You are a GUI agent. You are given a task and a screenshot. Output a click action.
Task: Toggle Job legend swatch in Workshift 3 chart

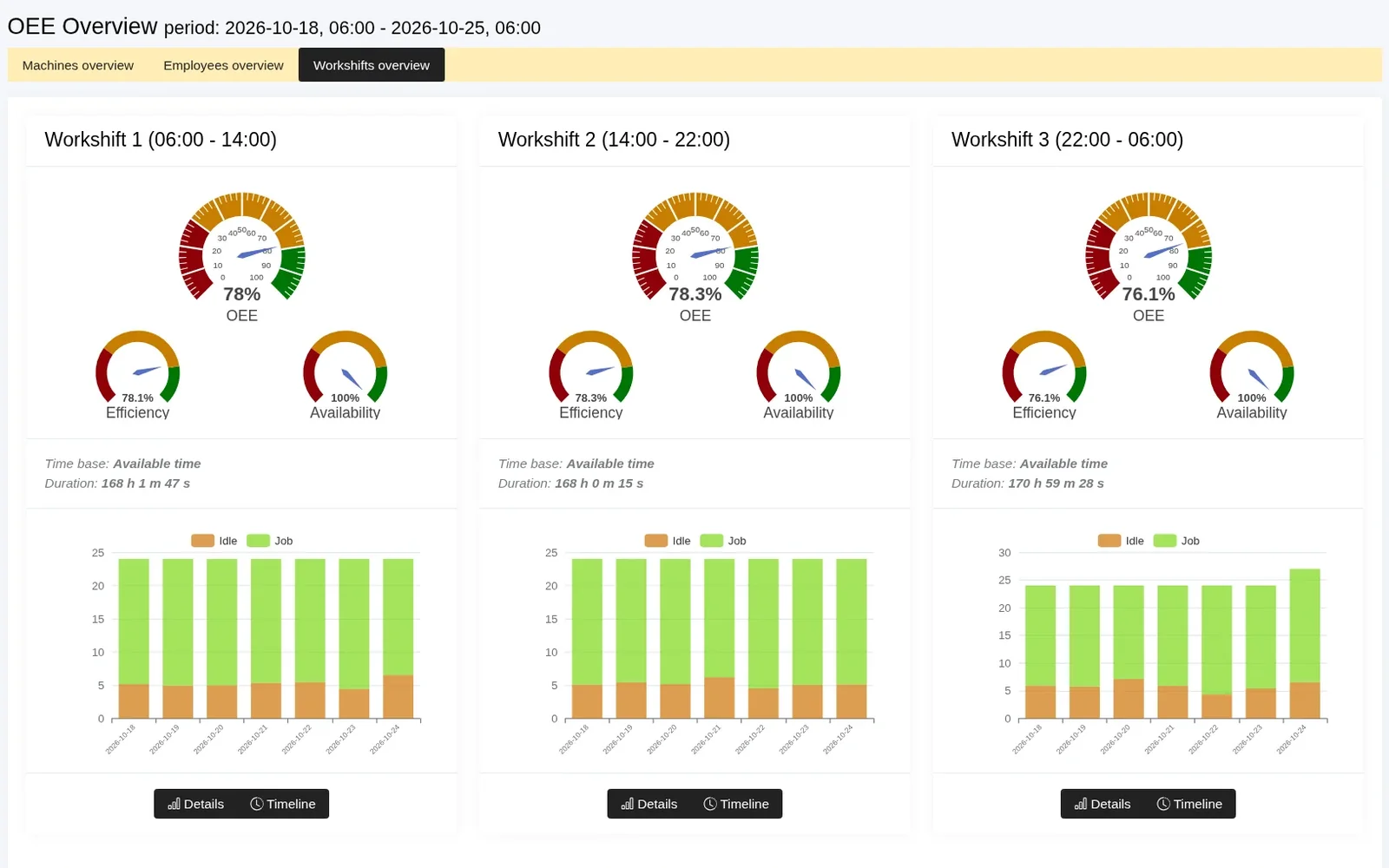[1164, 541]
